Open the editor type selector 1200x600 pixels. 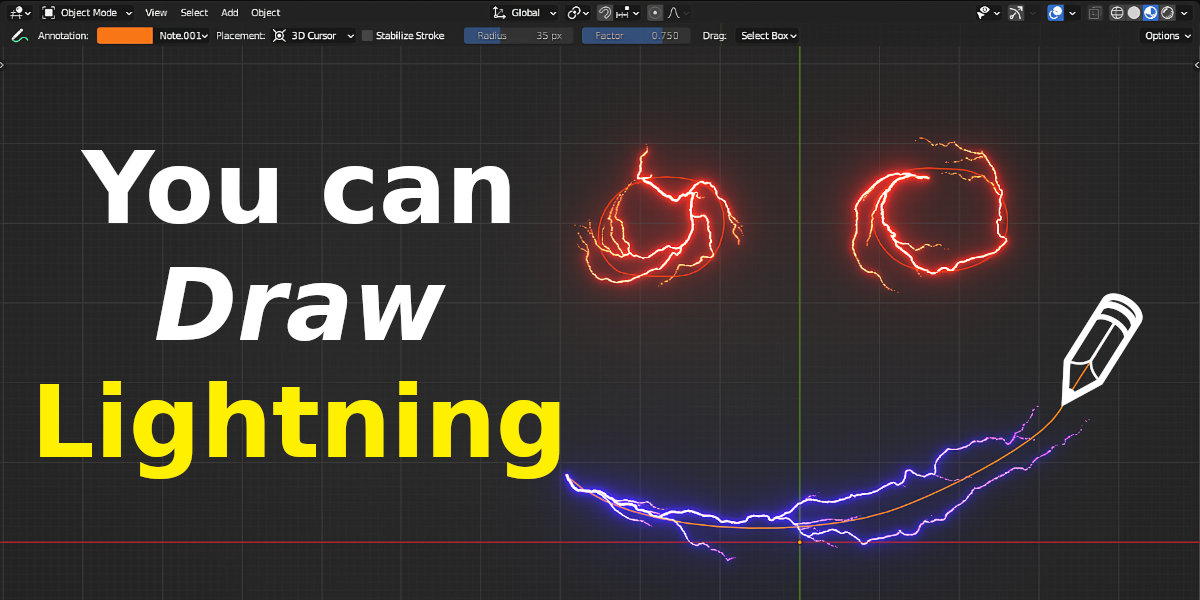pos(19,13)
